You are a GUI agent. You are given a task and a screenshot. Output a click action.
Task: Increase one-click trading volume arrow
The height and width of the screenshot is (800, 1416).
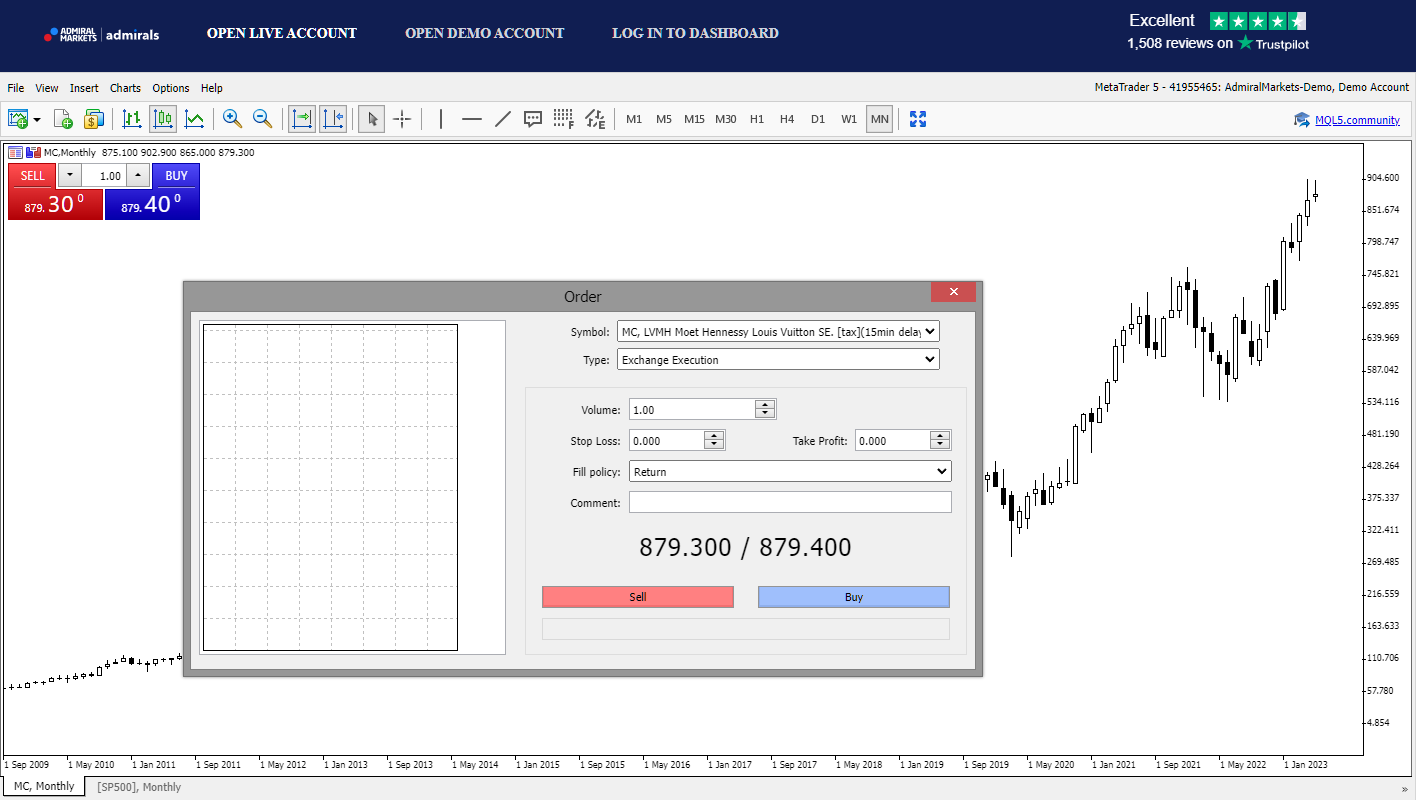[x=138, y=175]
